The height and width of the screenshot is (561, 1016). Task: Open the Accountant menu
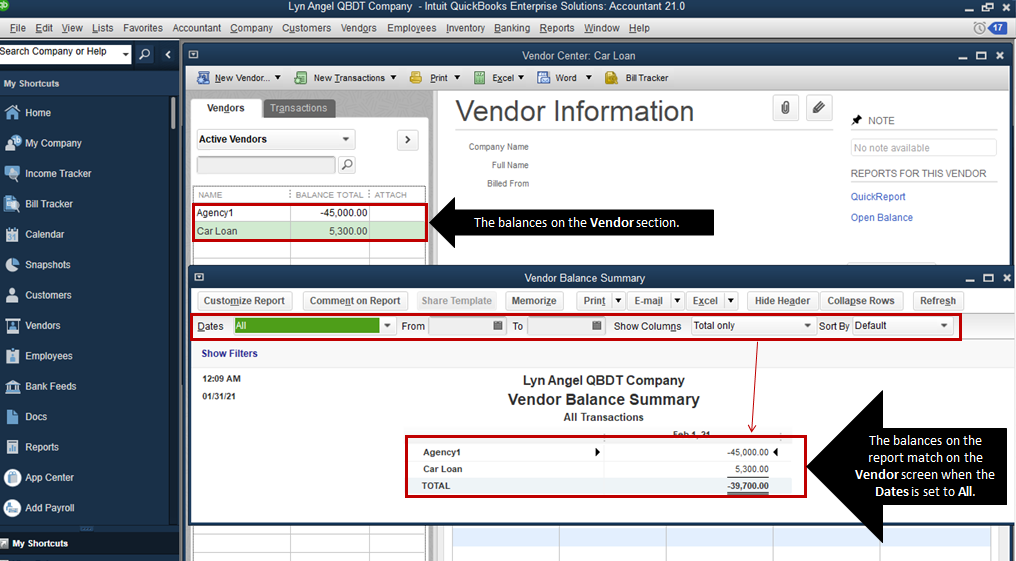[196, 28]
